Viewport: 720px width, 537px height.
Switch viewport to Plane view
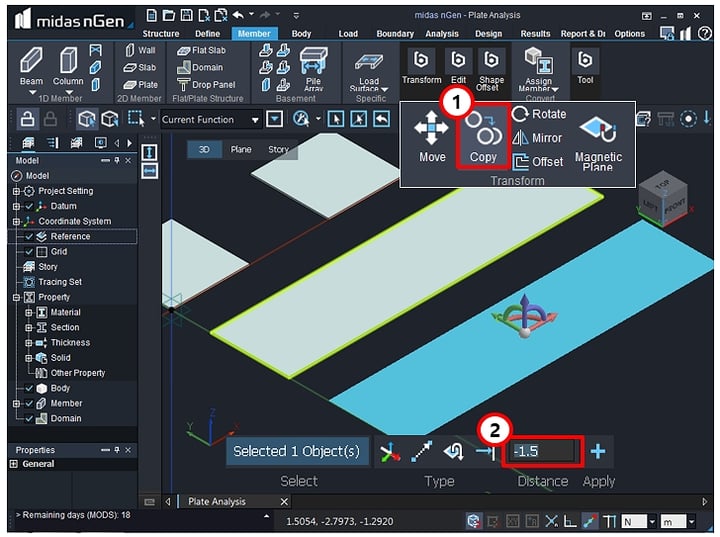pyautogui.click(x=241, y=149)
